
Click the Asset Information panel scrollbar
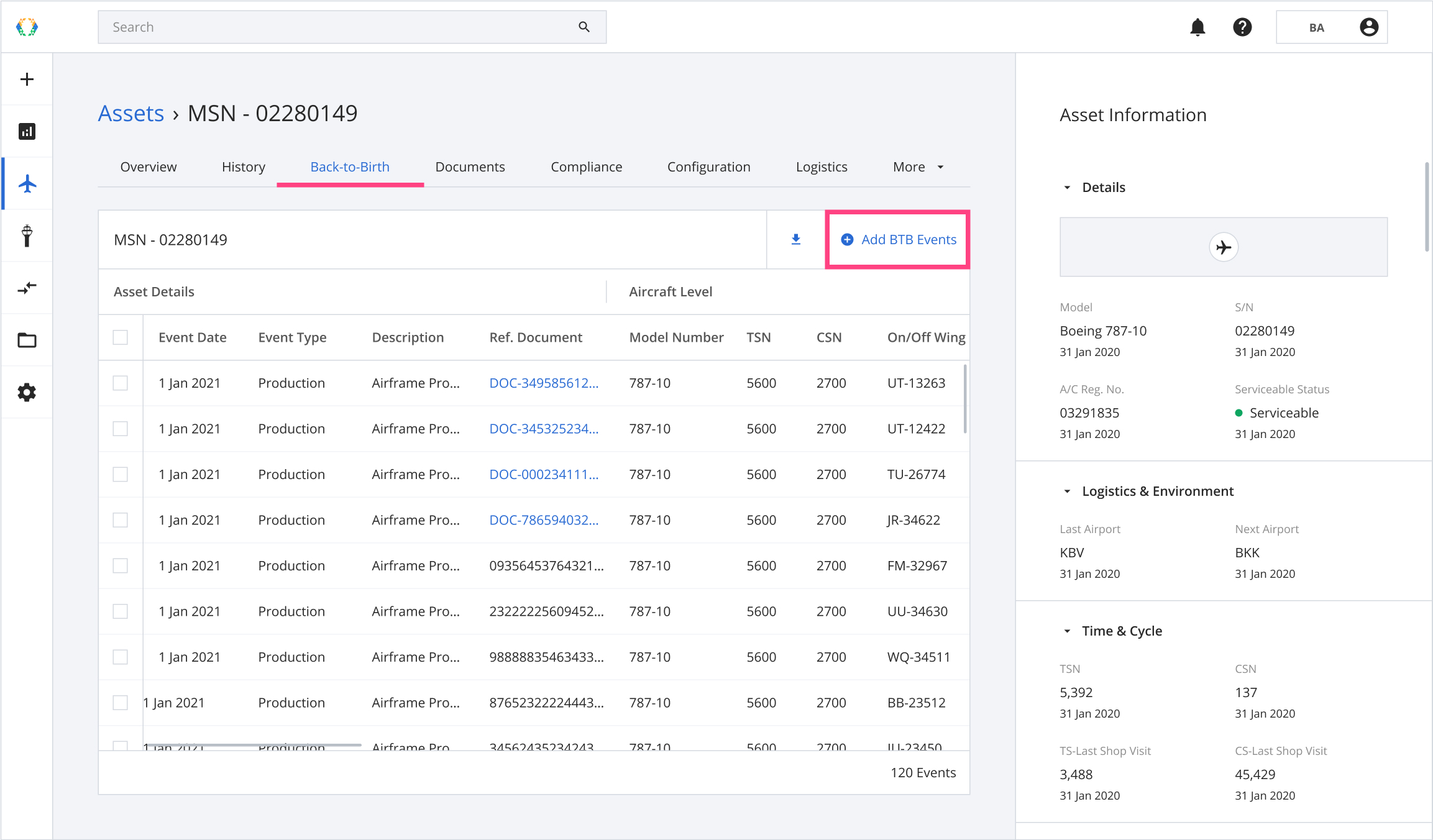pos(1427,207)
